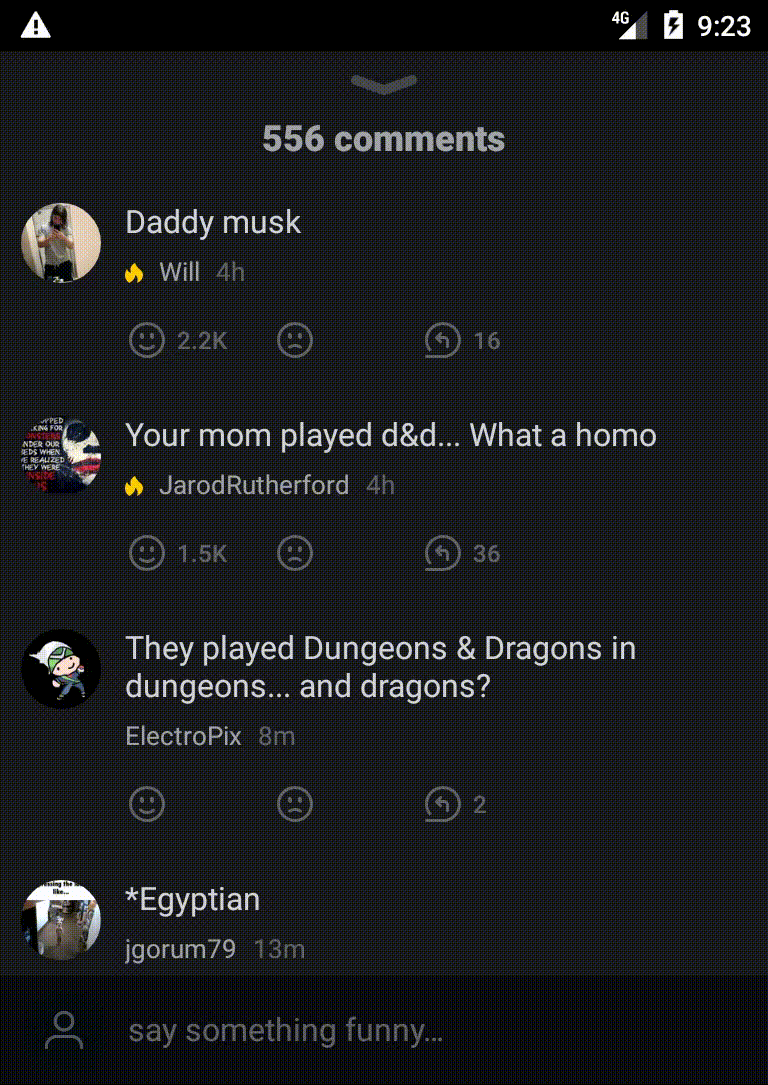Open the 2 replies on ElectroPix's comment
This screenshot has width=768, height=1085.
456,804
